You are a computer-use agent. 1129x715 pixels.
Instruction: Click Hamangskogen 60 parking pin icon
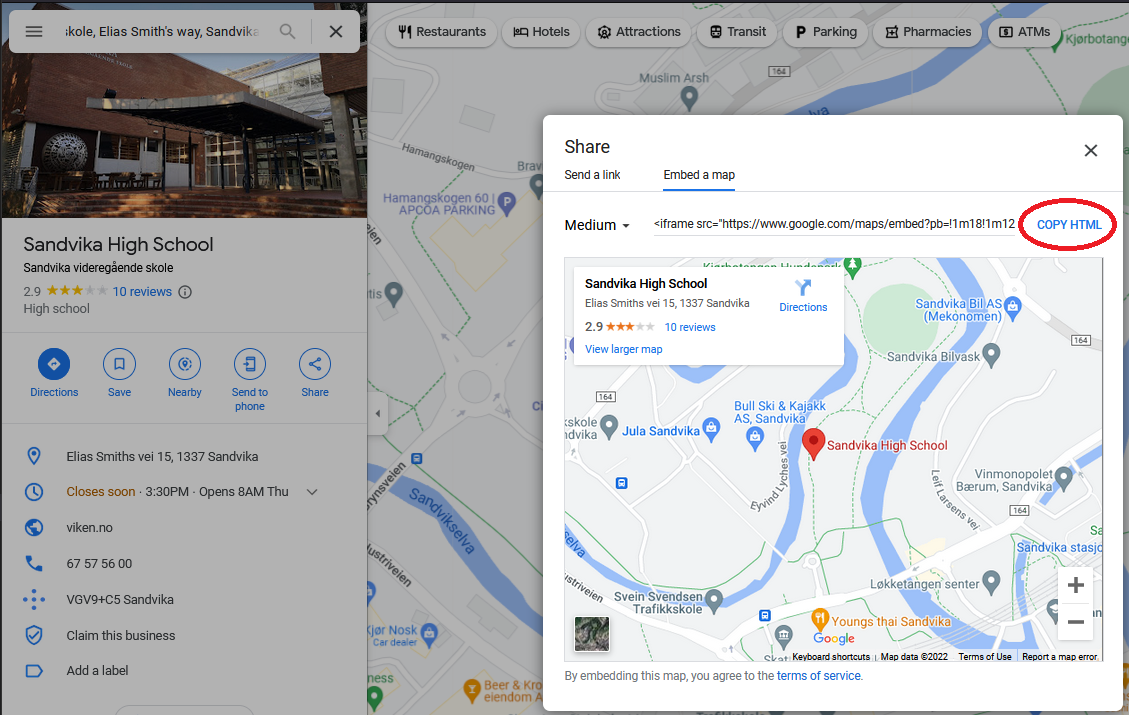[x=507, y=204]
